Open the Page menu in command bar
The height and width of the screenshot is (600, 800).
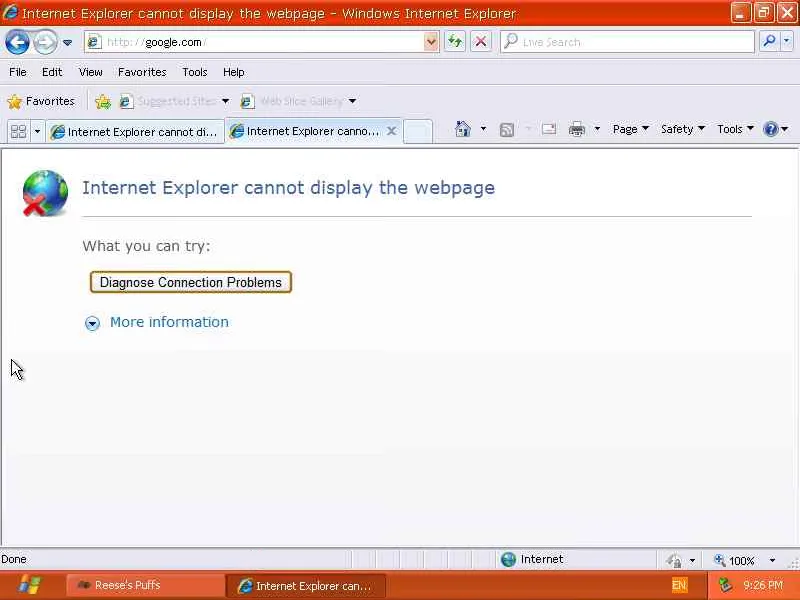631,129
